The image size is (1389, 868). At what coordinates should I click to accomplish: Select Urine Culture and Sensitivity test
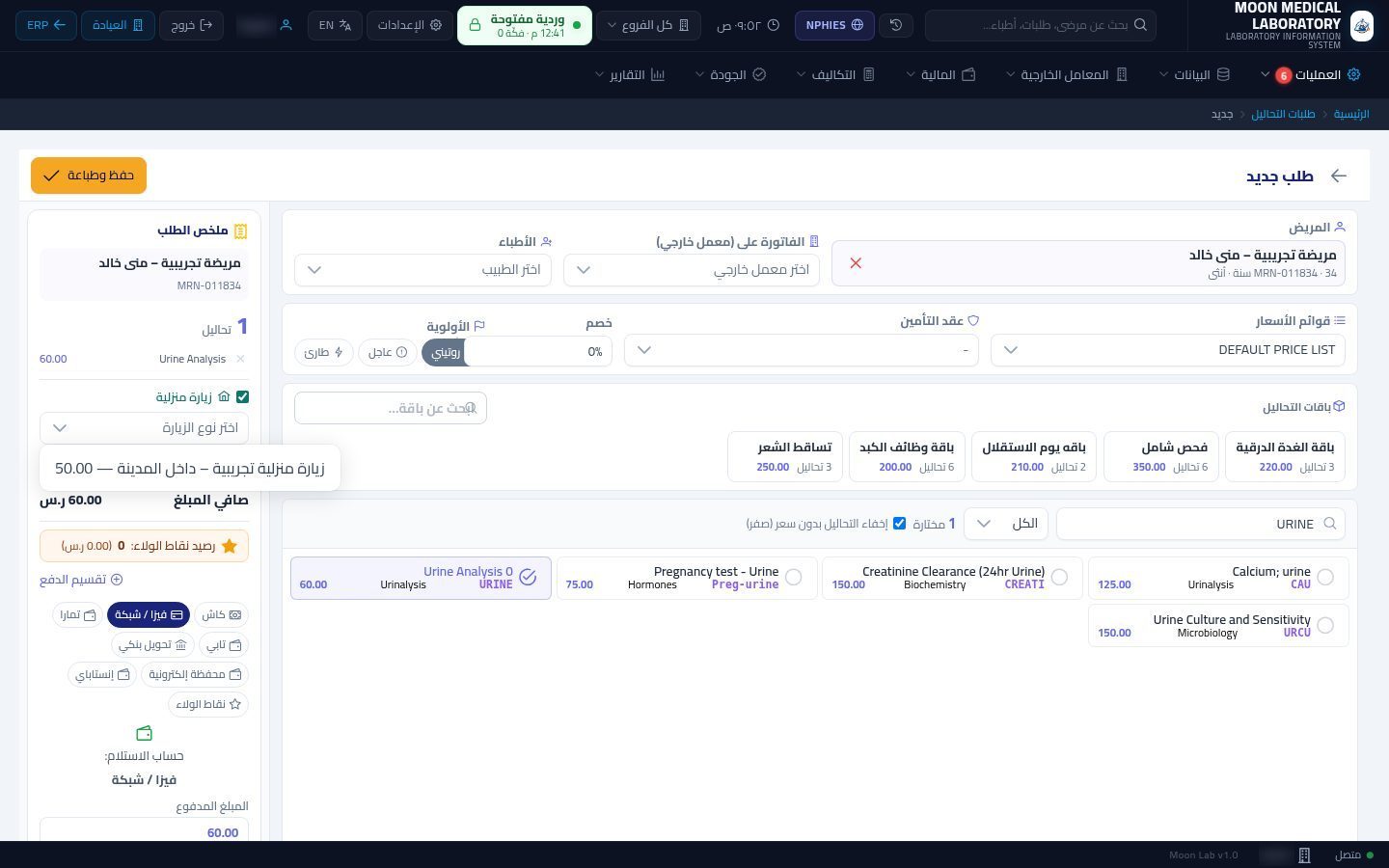coord(1325,625)
